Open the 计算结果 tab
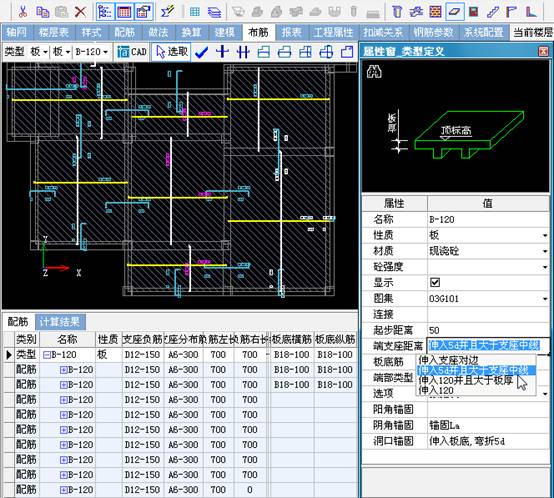The image size is (554, 498). tap(59, 322)
